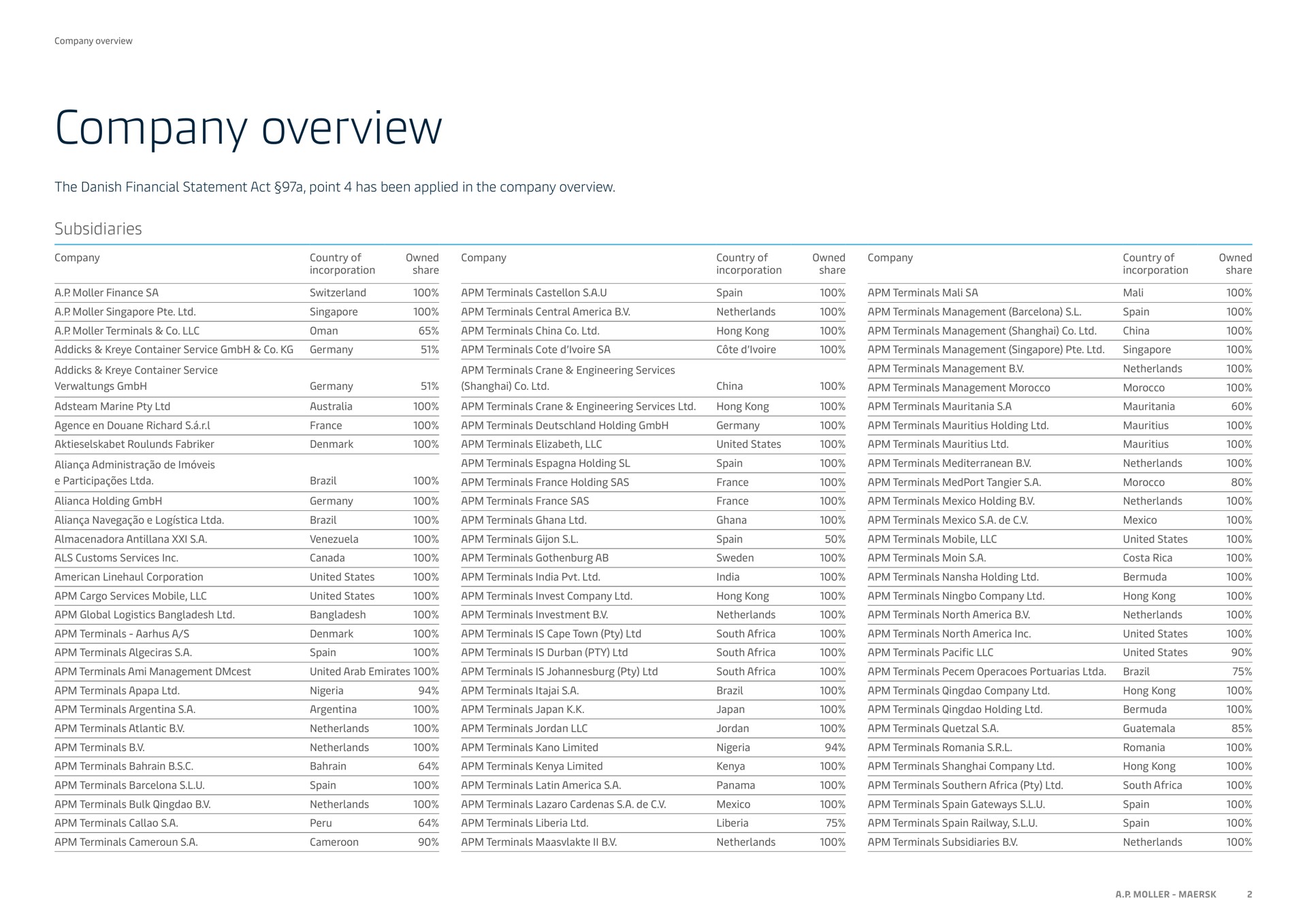
Task: Click 'APM Terminals Gijon S.L.' company name
Action: tap(520, 539)
